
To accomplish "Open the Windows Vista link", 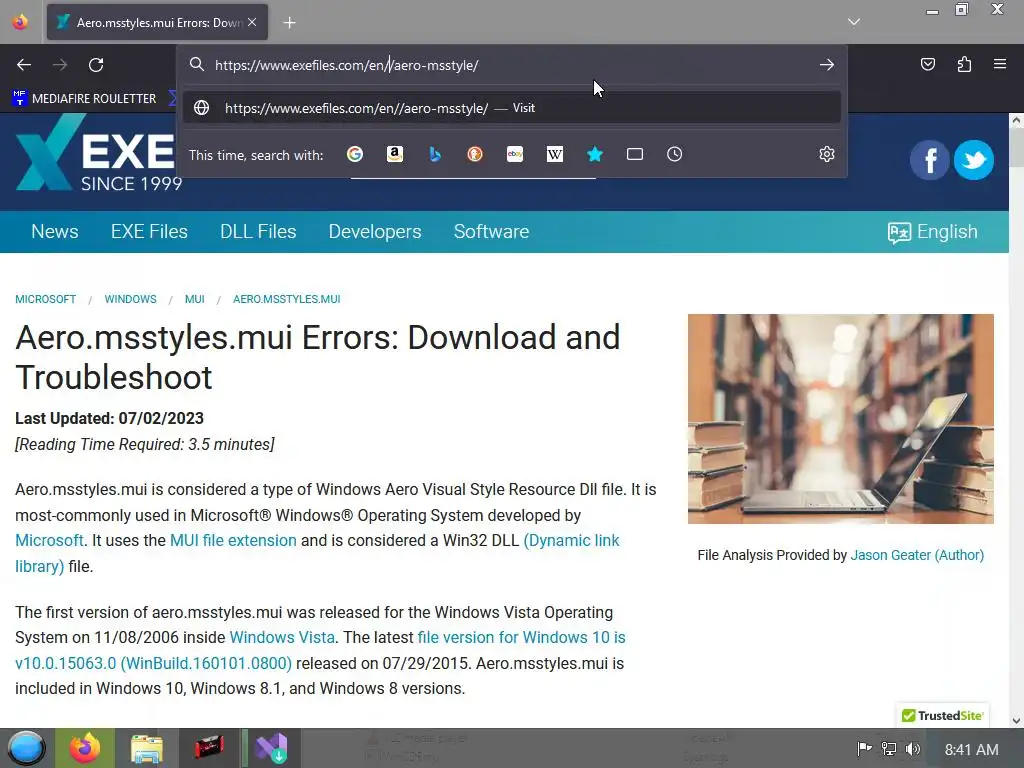I will (282, 637).
